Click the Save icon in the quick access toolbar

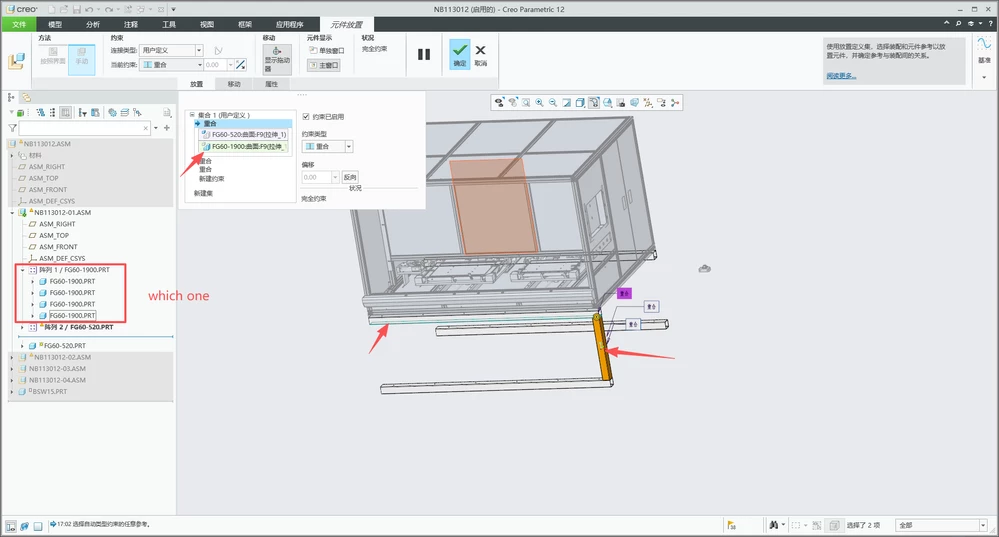click(77, 10)
